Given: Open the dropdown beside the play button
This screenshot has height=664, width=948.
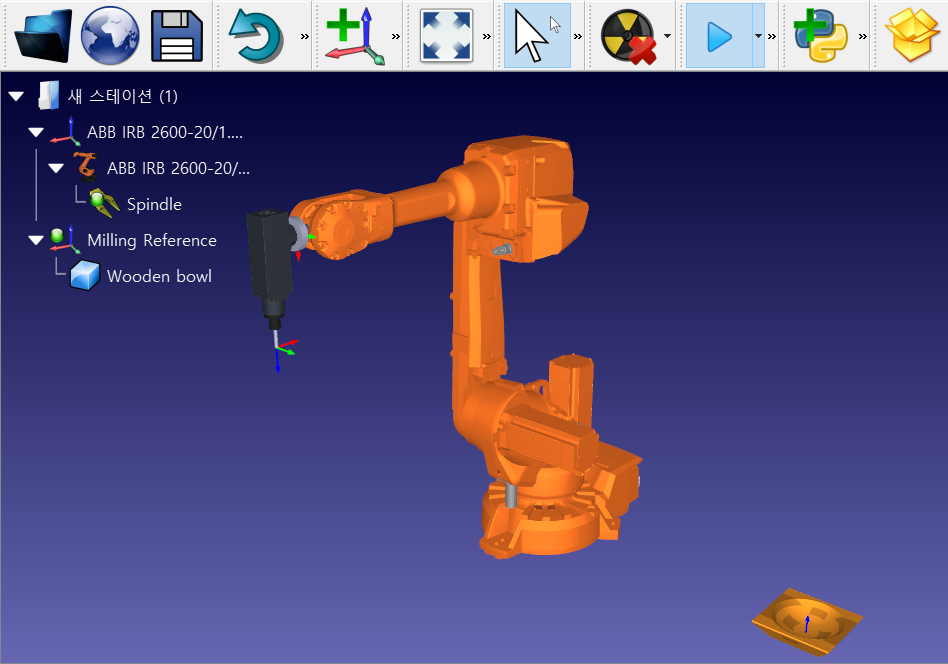Looking at the screenshot, I should point(758,36).
